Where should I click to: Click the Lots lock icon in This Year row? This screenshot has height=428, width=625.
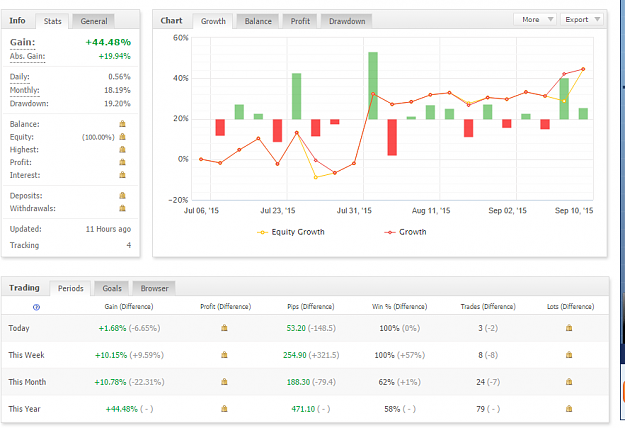569,408
